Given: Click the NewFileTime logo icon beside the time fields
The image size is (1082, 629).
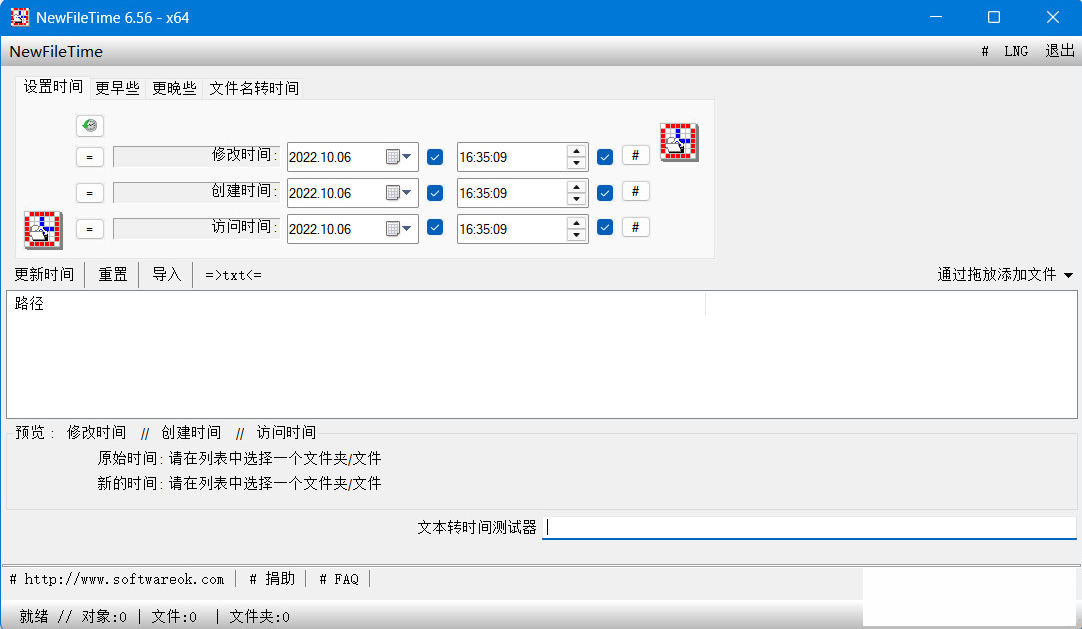Looking at the screenshot, I should [x=679, y=142].
